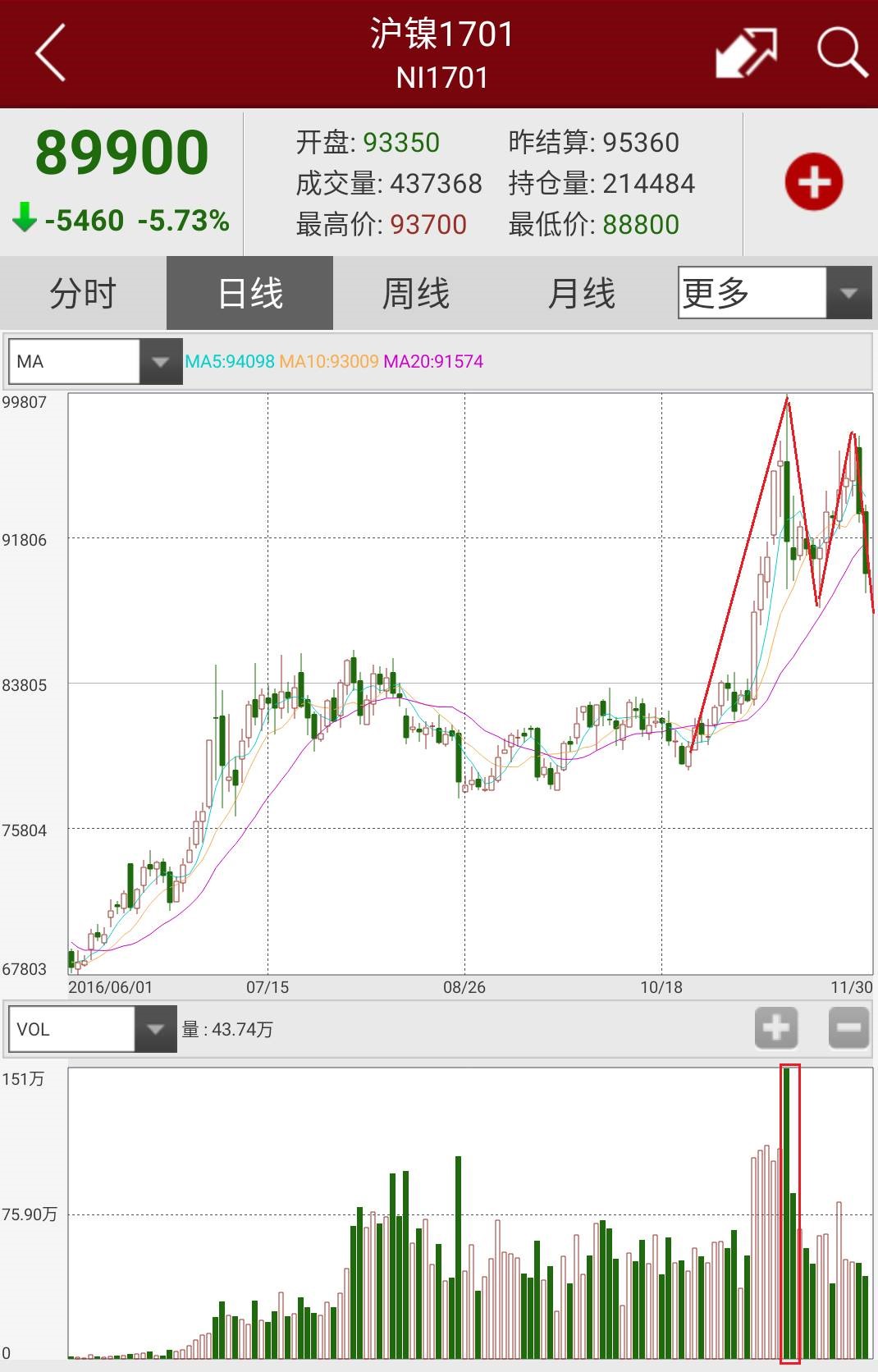This screenshot has width=878, height=1372.
Task: Tap the MA10:93009 legend label
Action: tap(329, 361)
